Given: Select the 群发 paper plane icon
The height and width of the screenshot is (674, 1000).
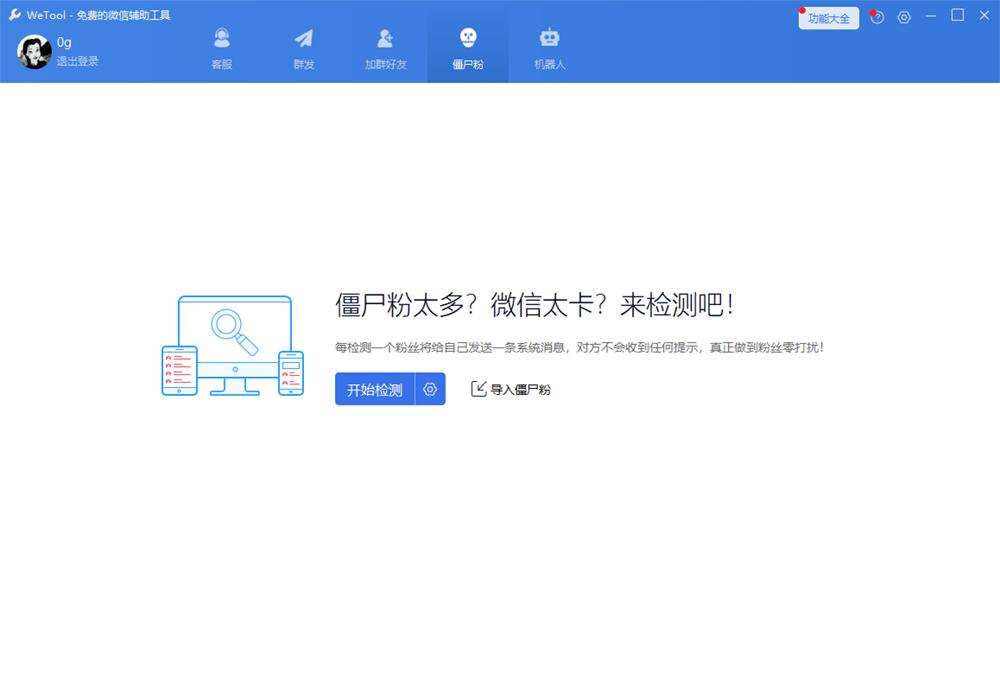Looking at the screenshot, I should click(x=304, y=39).
